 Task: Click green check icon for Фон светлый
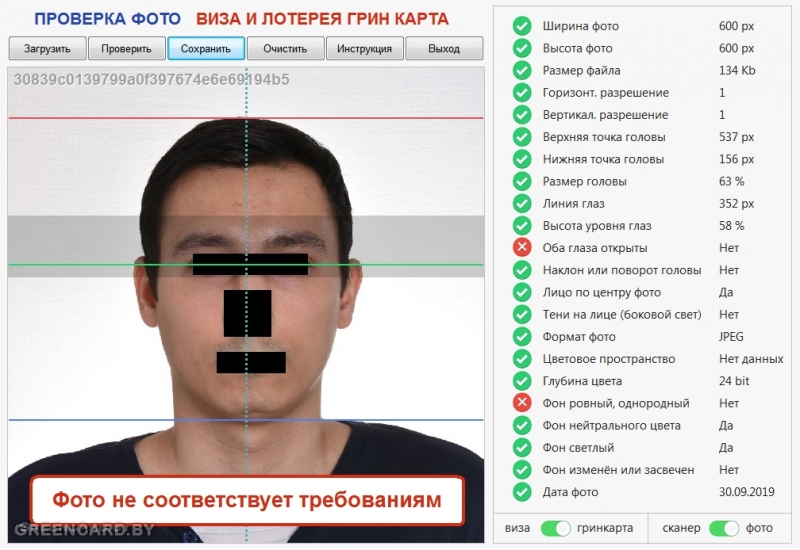click(x=522, y=447)
